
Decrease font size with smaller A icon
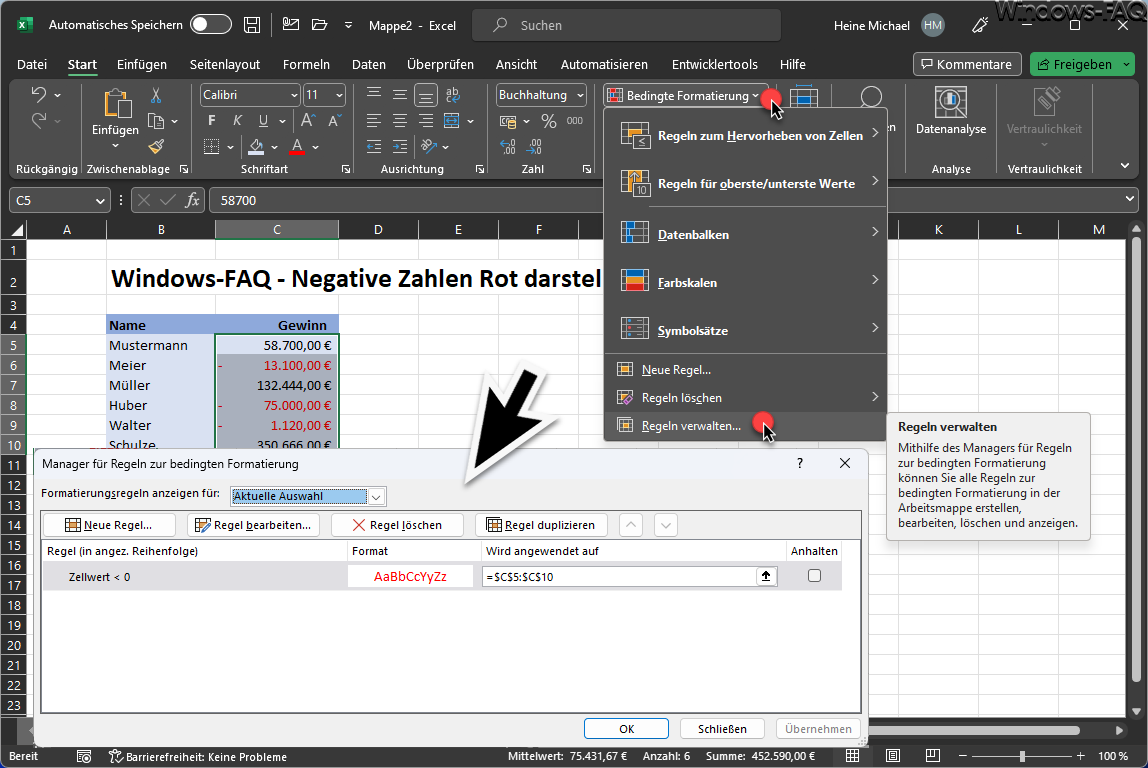335,121
